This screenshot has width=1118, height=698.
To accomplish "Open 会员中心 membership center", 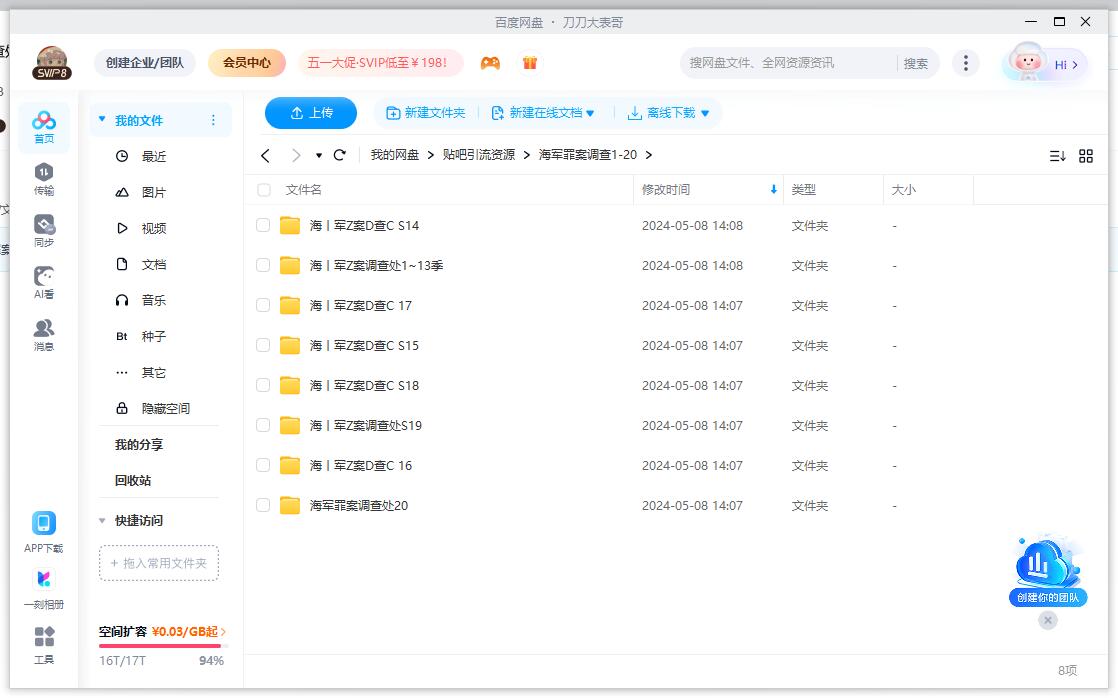I will click(247, 63).
